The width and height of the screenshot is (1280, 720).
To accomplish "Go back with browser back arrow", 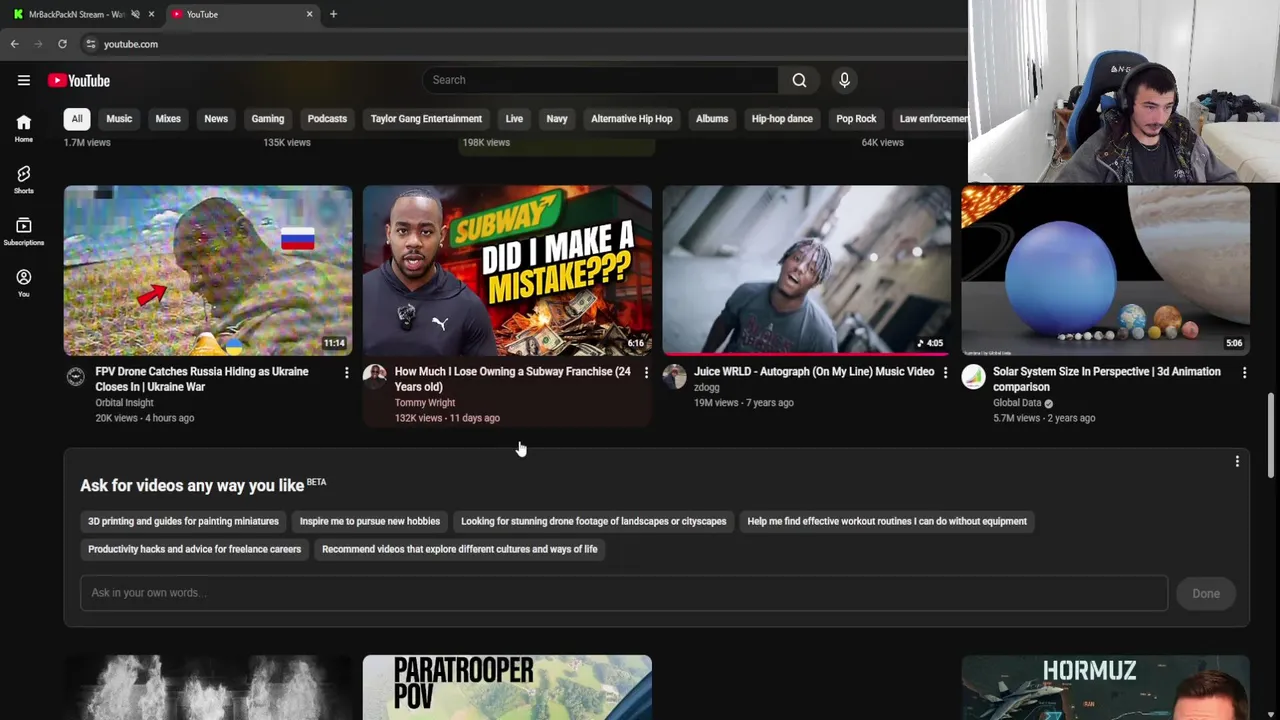I will point(15,44).
